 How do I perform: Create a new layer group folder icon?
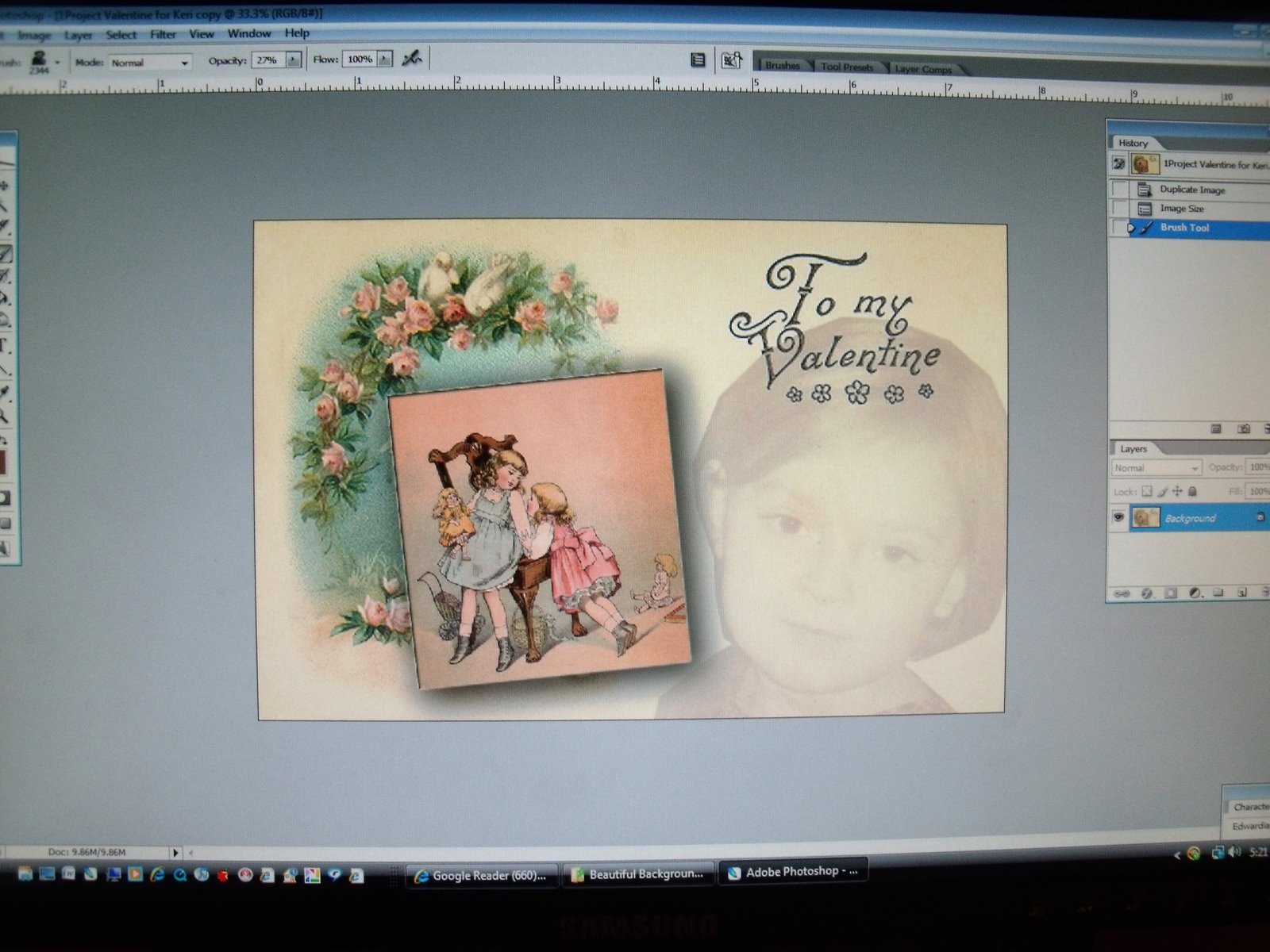1218,593
